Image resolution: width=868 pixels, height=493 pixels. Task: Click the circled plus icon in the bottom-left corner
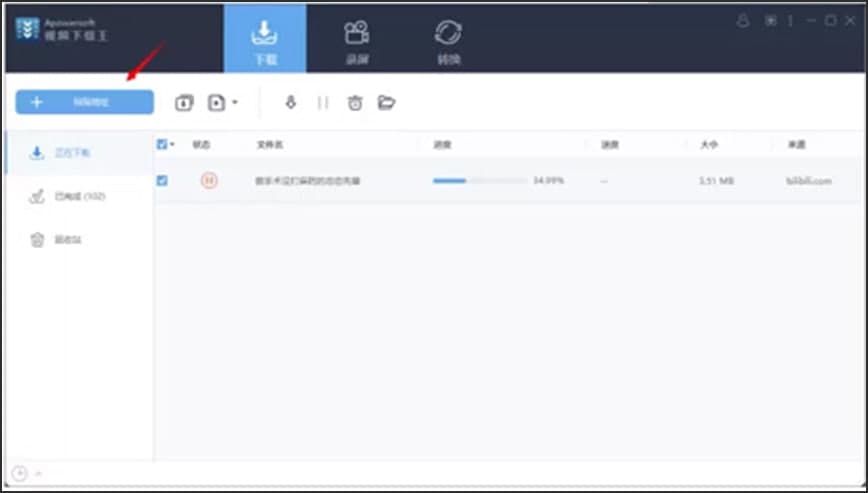19,474
